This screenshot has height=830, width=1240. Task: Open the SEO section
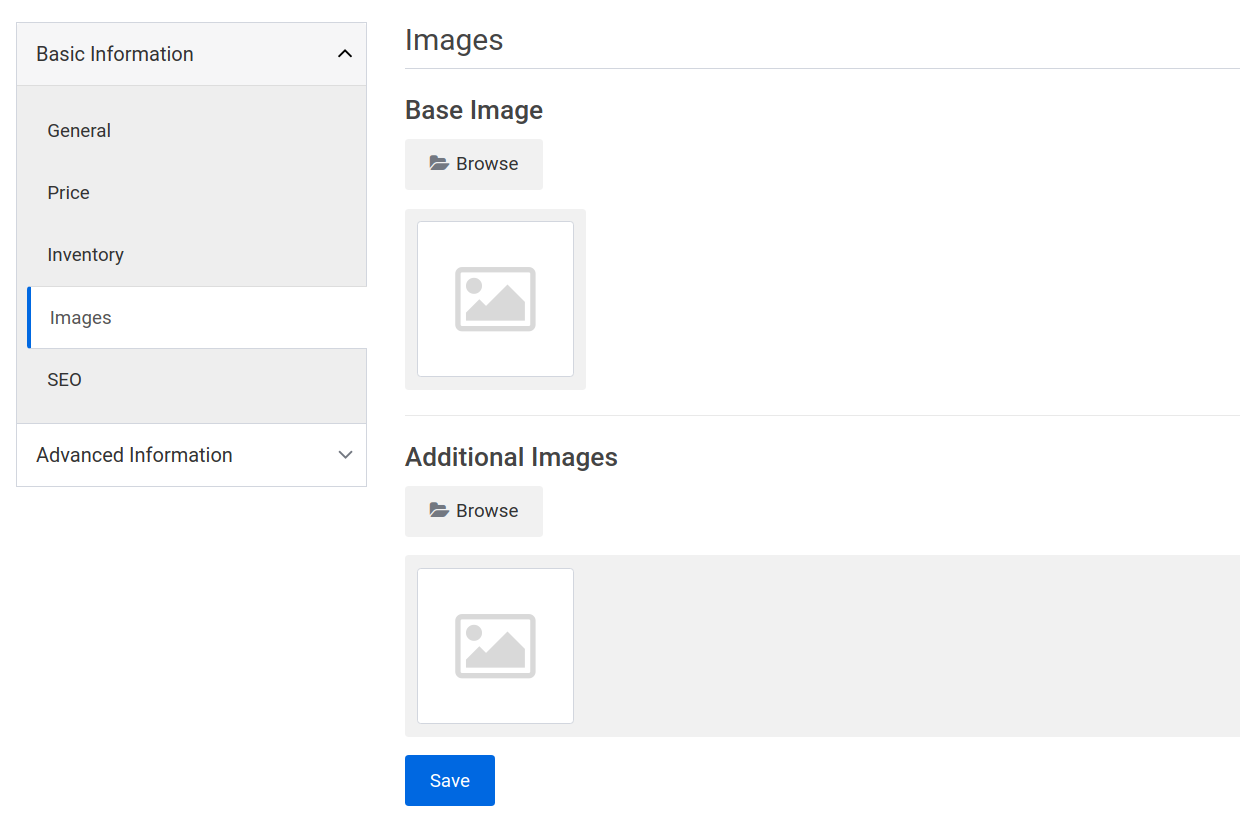[64, 379]
